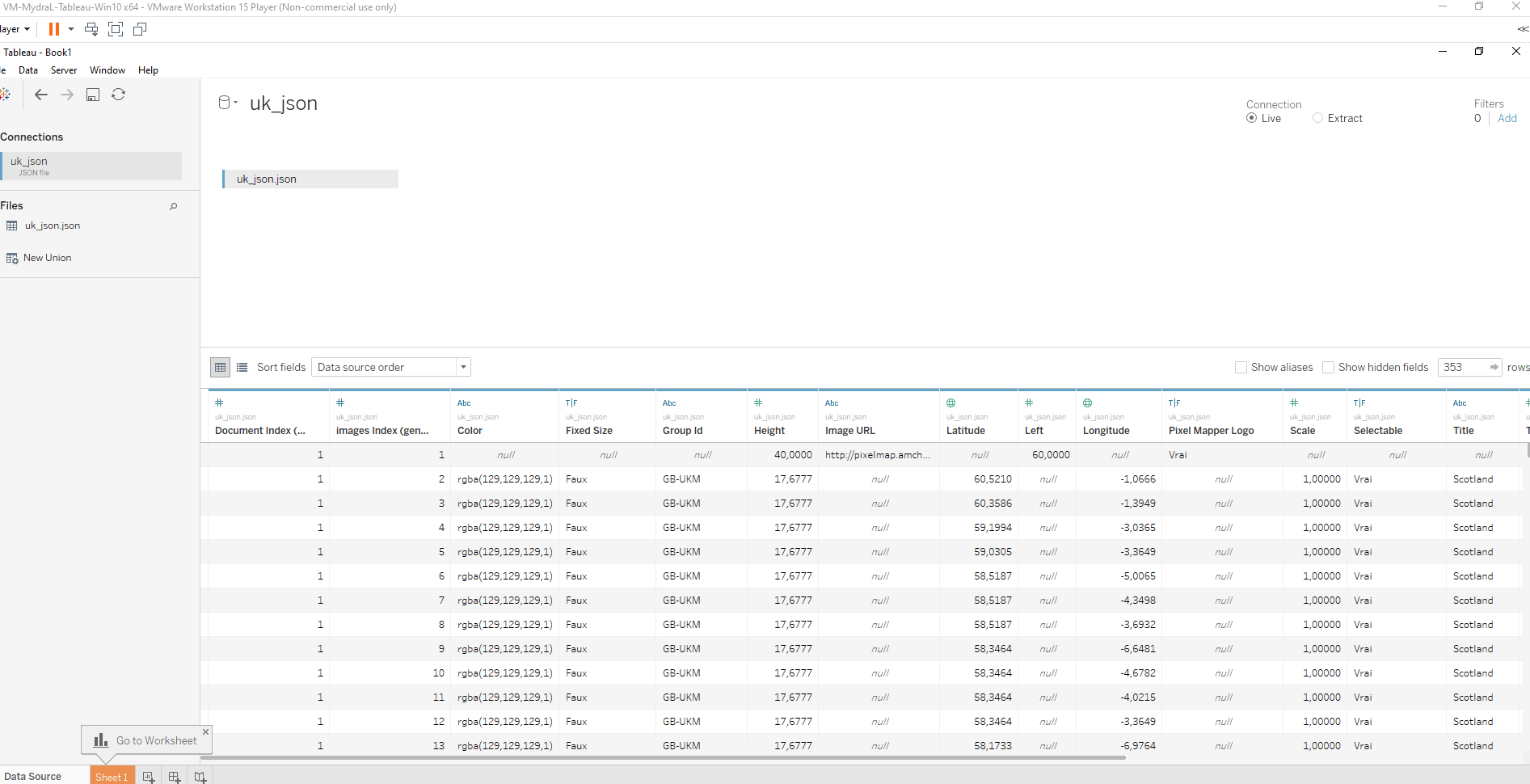Screen dimensions: 1530x784
Task: Click boolean type icon on Fixed Size column
Action: point(571,403)
